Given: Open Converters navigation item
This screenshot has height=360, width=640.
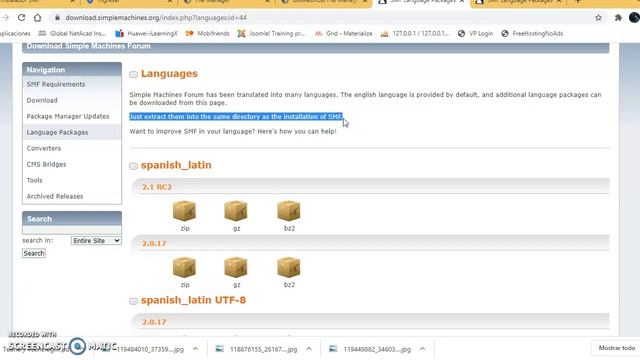Looking at the screenshot, I should (44, 148).
